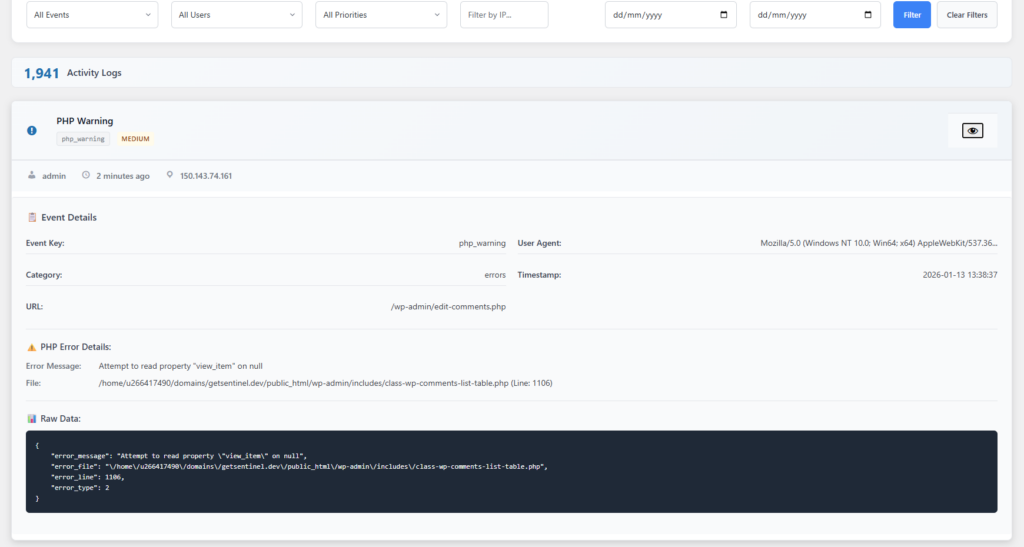Click the blue alert icon beside PHP Warning
1024x547 pixels.
[32, 130]
